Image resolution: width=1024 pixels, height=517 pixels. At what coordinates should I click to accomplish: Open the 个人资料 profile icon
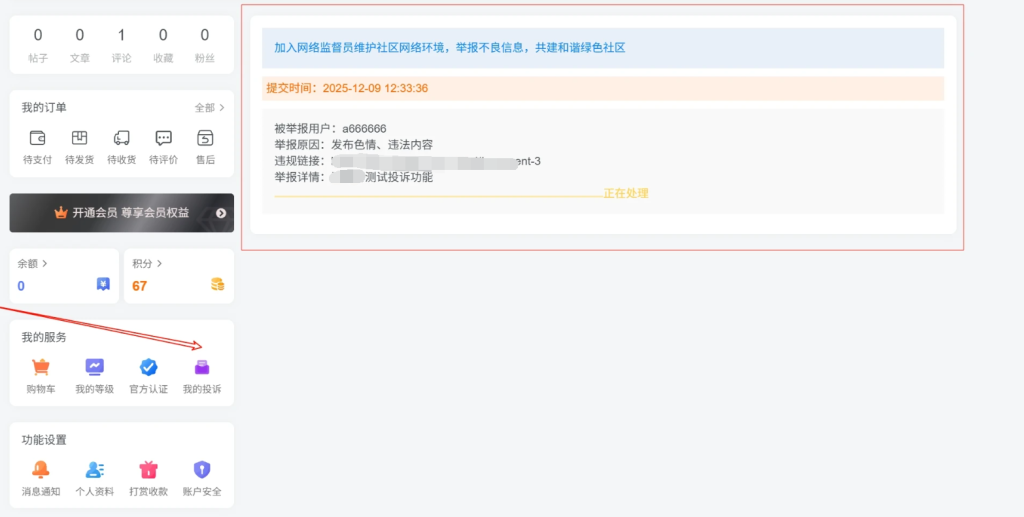[x=95, y=469]
